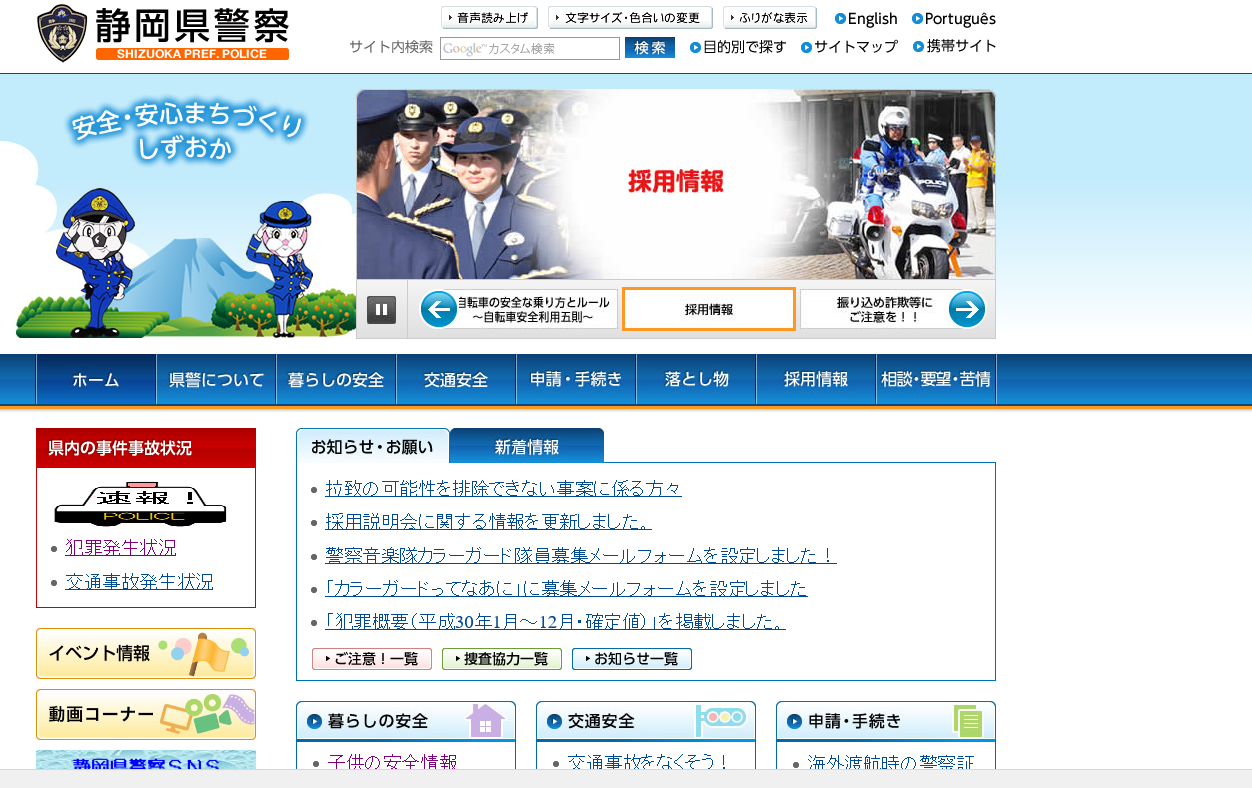This screenshot has width=1252, height=788.
Task: Click the 検索 search button
Action: [x=650, y=48]
